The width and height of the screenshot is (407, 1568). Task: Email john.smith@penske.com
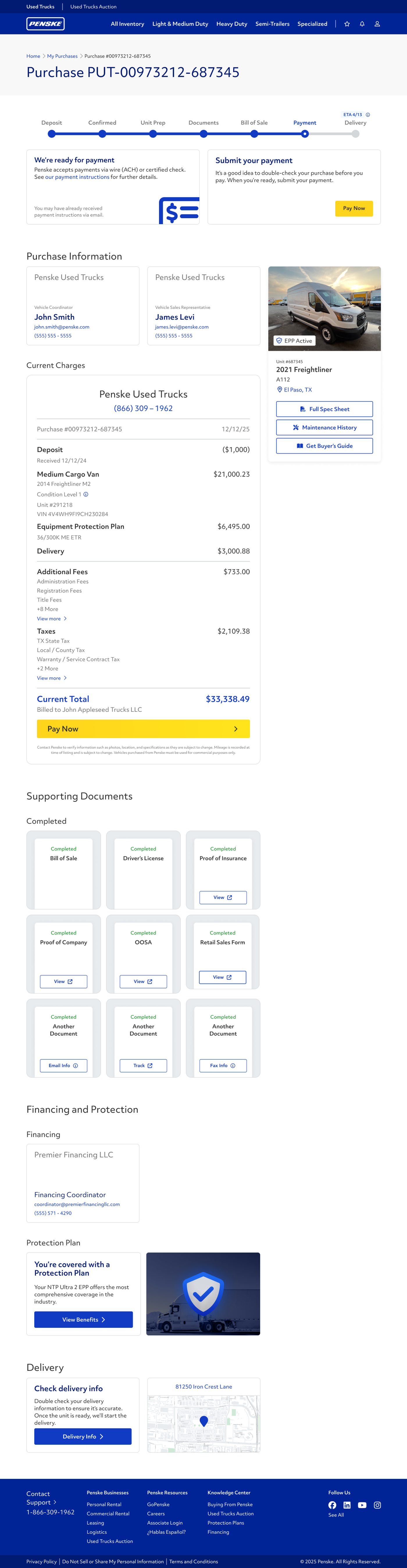point(61,327)
